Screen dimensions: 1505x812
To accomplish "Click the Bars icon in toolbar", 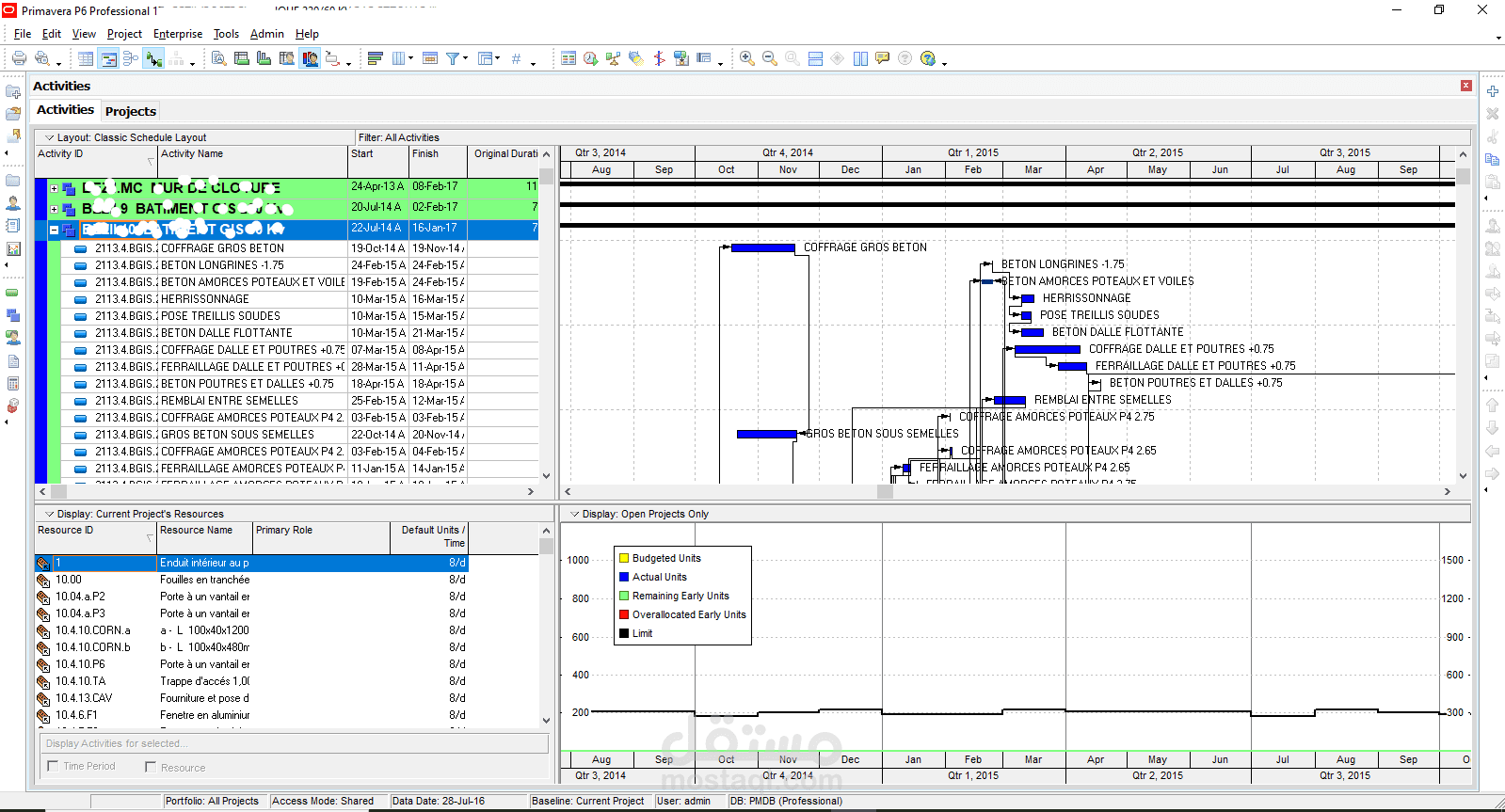I will point(375,58).
